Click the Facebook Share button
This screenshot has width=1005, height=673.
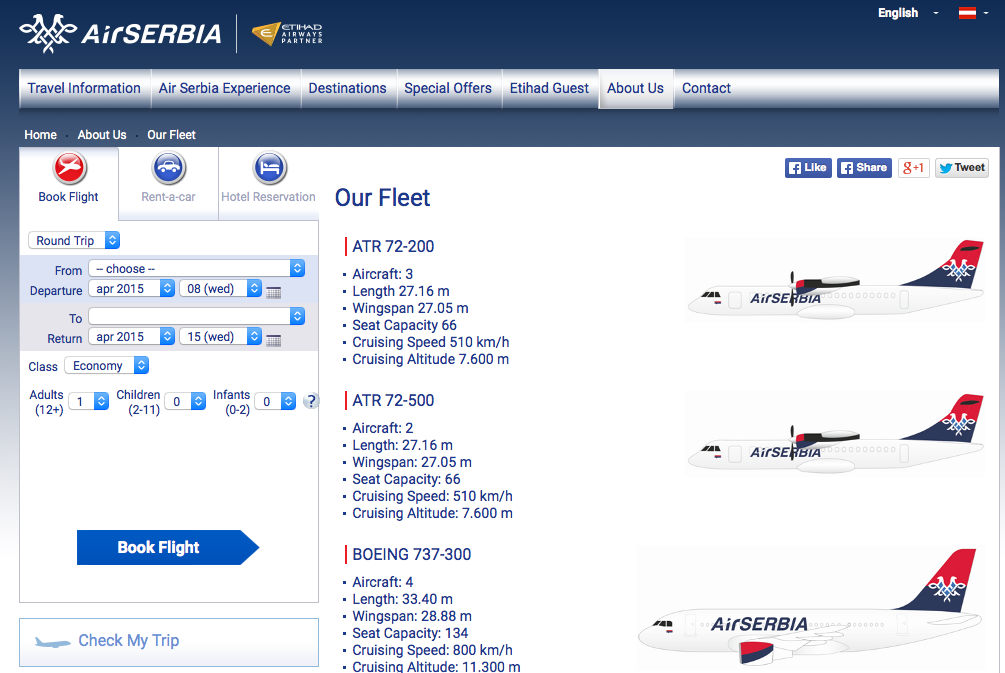pos(864,168)
